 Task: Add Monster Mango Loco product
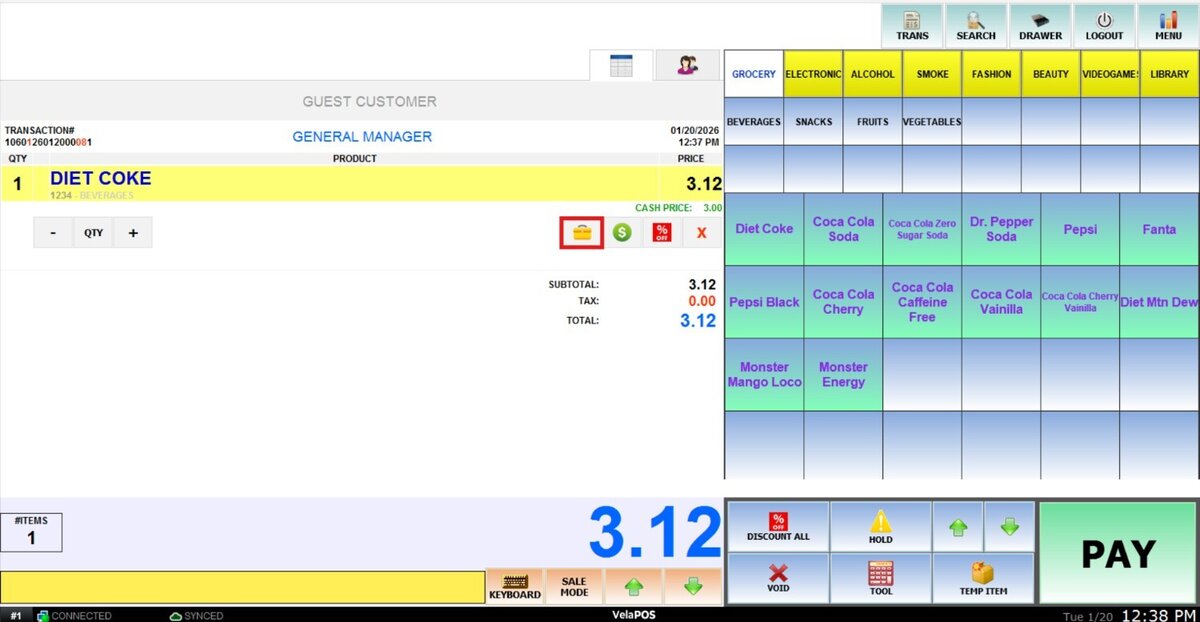[764, 374]
